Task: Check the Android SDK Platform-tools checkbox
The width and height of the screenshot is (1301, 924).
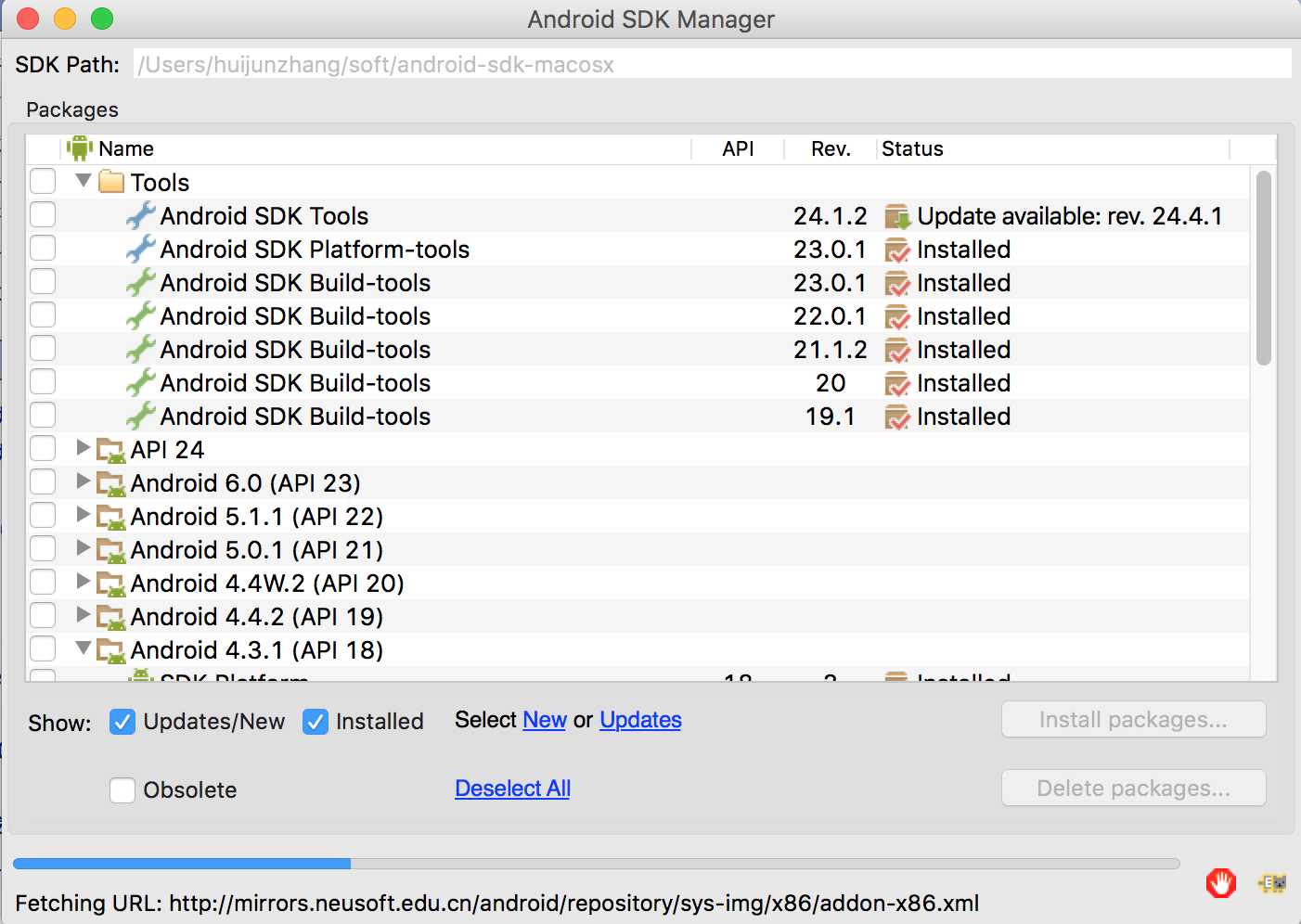Action: click(x=43, y=248)
